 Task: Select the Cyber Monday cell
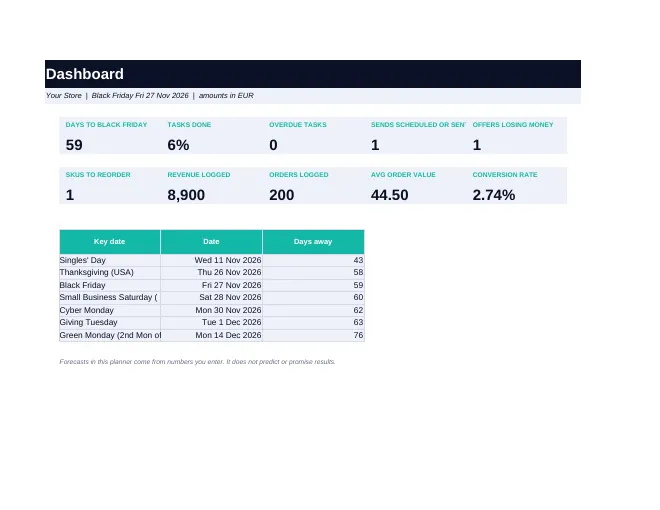(x=110, y=310)
